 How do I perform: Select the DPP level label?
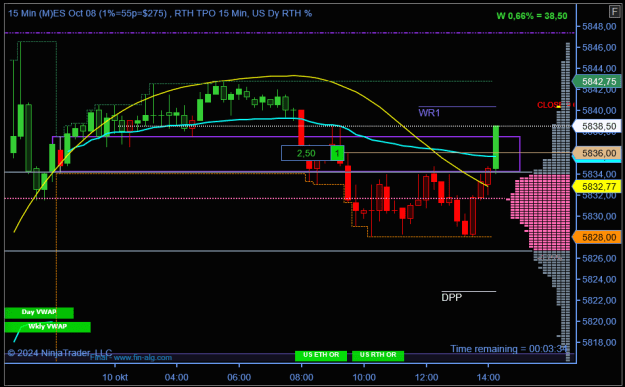tap(452, 297)
